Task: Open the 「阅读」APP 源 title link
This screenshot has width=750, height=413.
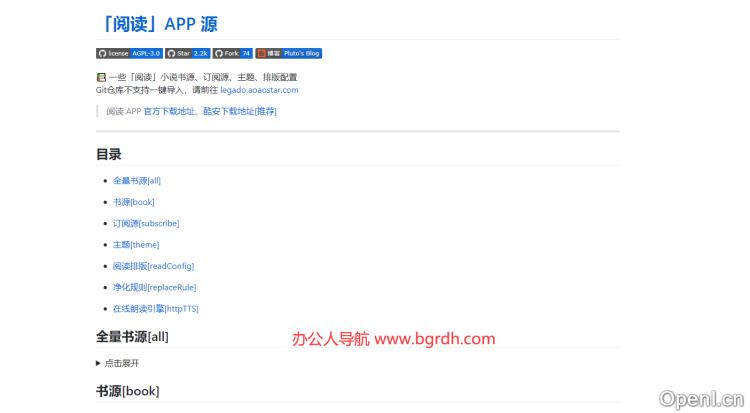Action: pyautogui.click(x=158, y=24)
